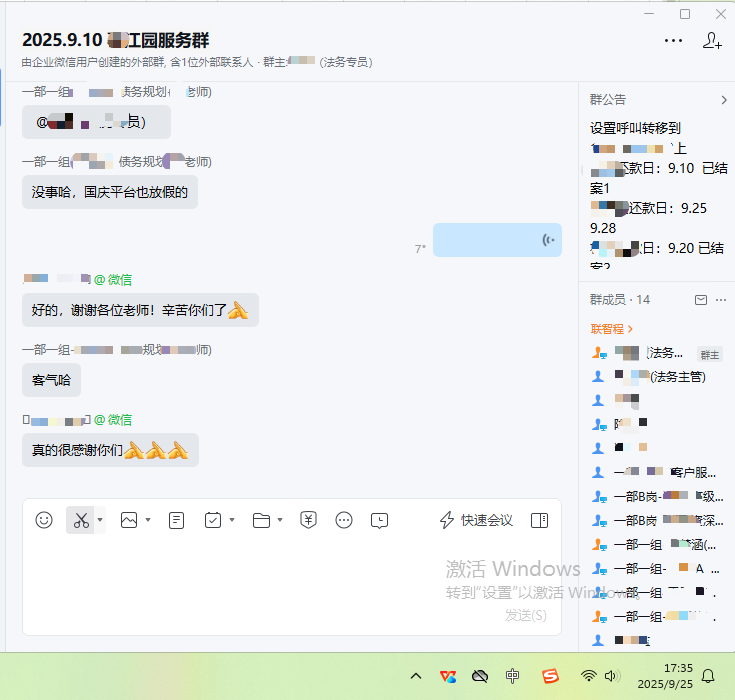Click the volume speaker tray icon

611,676
